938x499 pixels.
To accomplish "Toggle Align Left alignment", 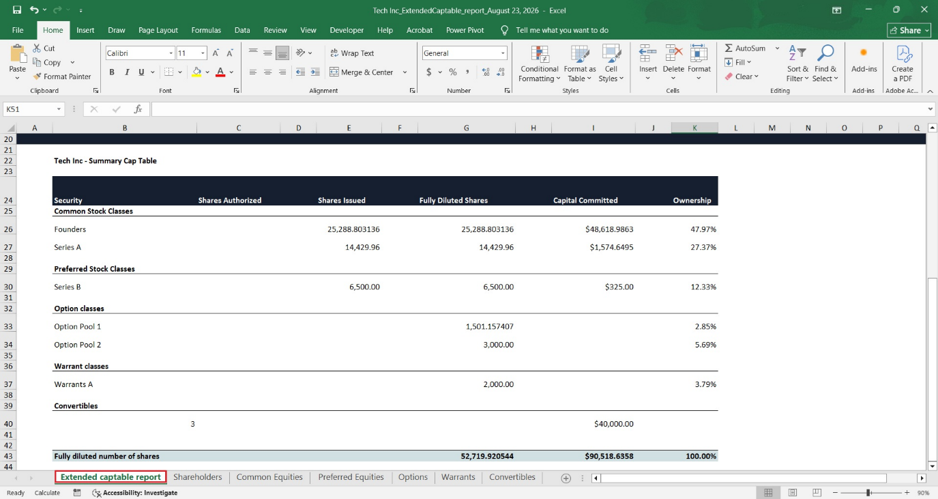I will pyautogui.click(x=253, y=72).
